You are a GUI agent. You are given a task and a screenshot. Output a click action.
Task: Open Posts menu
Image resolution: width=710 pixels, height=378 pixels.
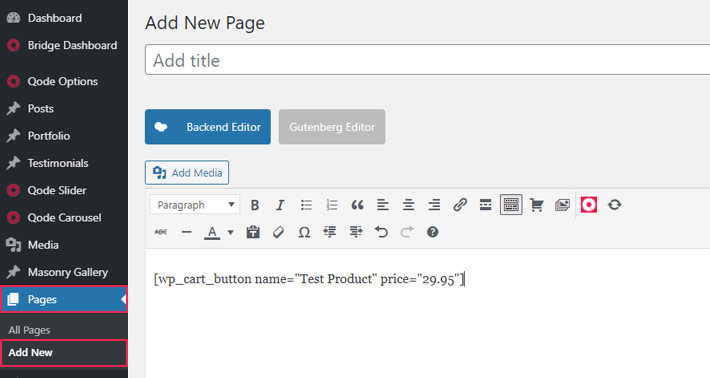(41, 109)
